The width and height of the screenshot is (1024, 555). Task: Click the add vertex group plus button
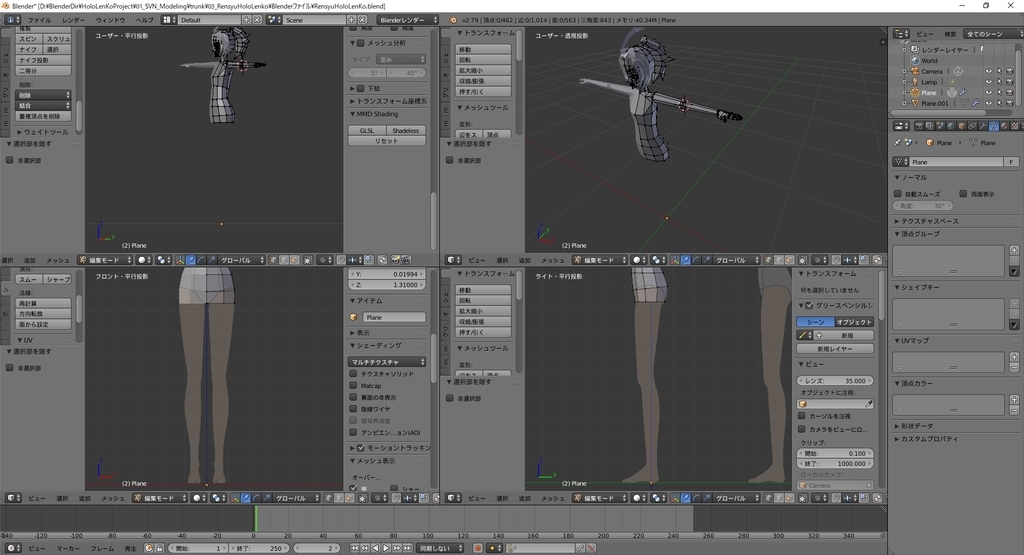coord(1014,250)
